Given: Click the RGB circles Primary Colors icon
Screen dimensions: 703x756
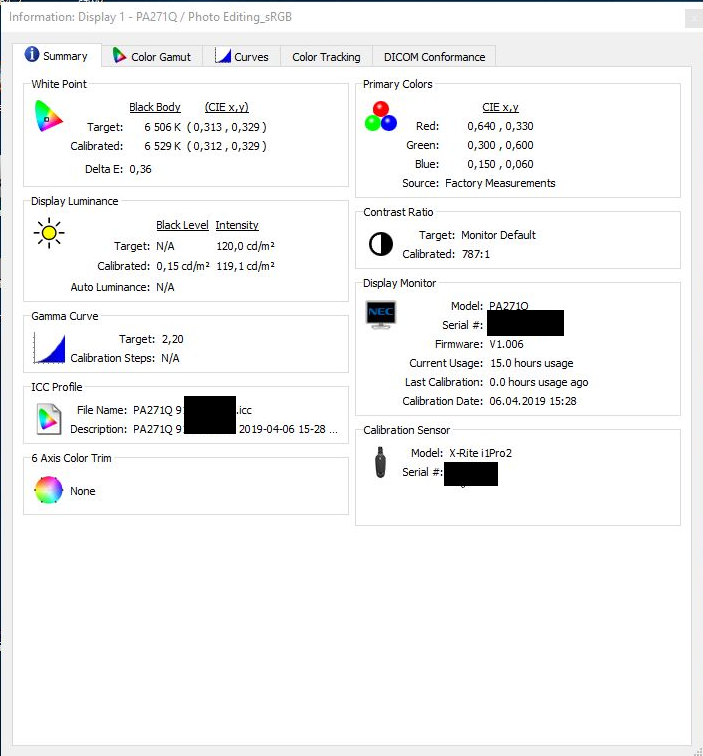Looking at the screenshot, I should tap(380, 116).
